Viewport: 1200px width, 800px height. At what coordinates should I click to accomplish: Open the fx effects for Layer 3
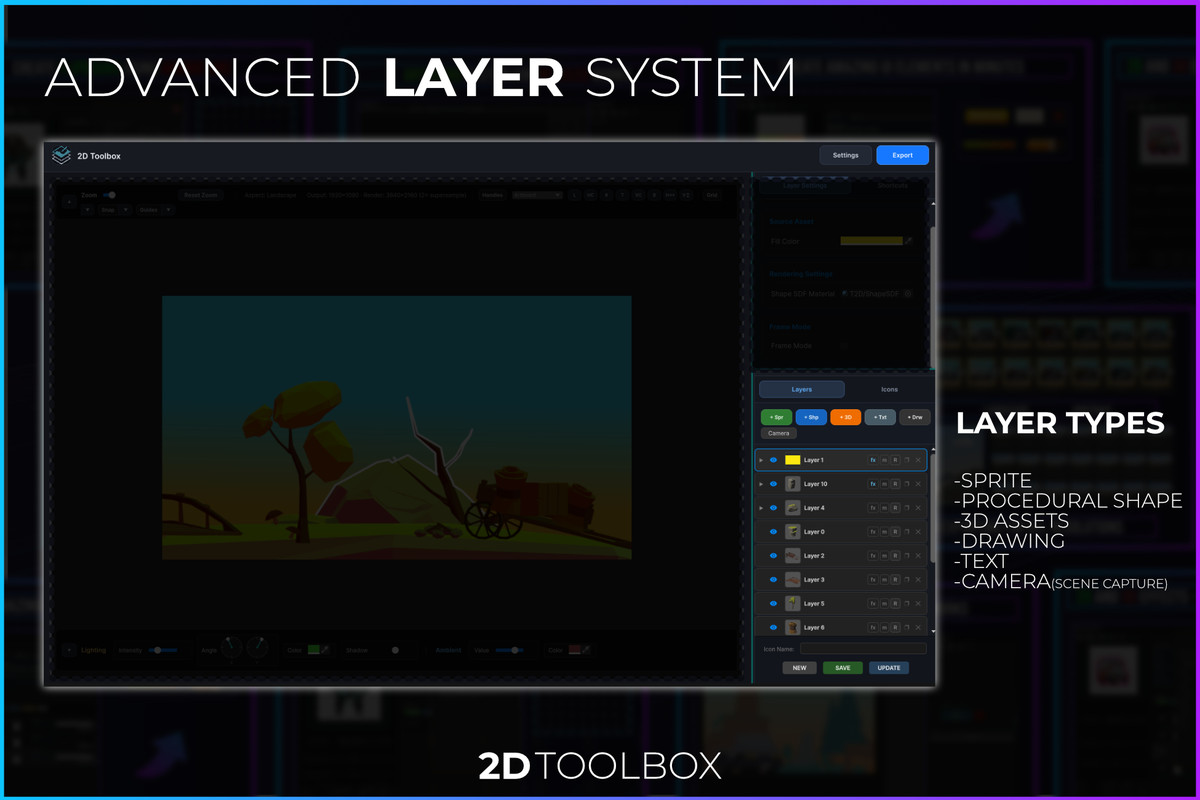(x=873, y=580)
